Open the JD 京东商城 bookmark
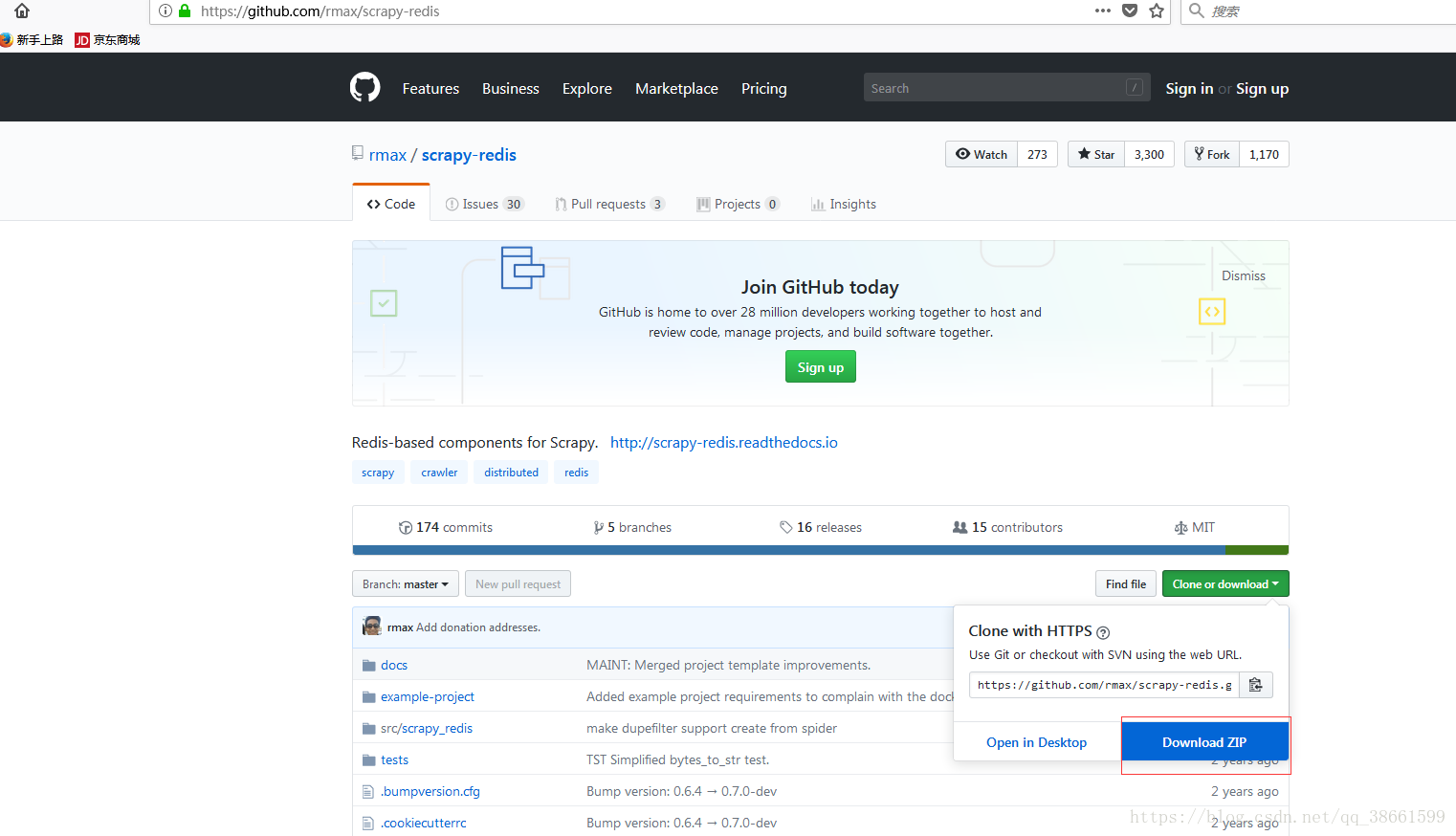This screenshot has height=836, width=1456. (107, 39)
